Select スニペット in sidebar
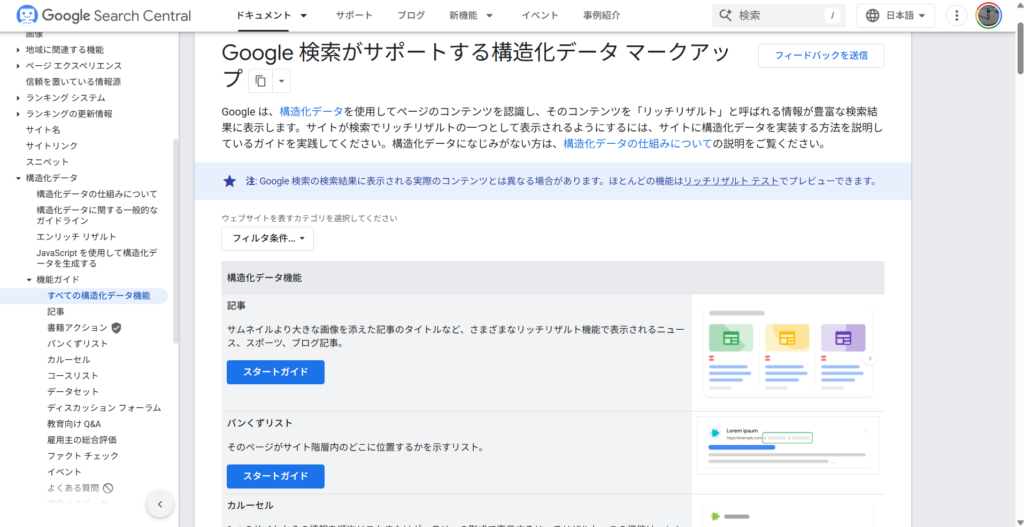 coord(47,161)
